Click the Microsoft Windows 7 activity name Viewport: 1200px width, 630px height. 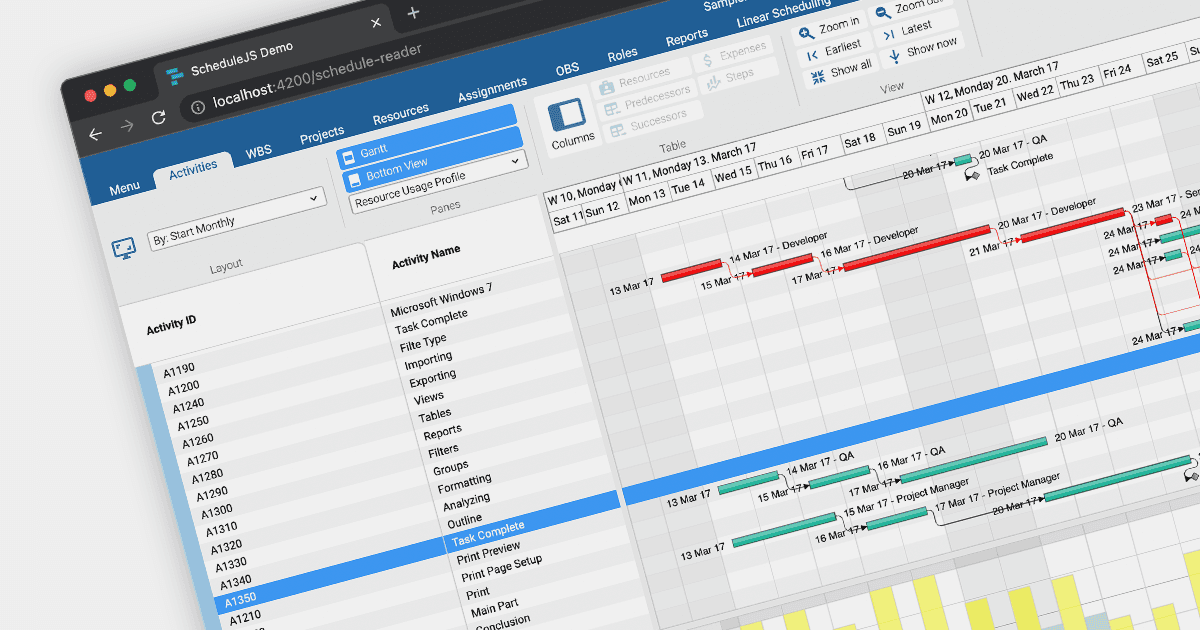coord(441,300)
